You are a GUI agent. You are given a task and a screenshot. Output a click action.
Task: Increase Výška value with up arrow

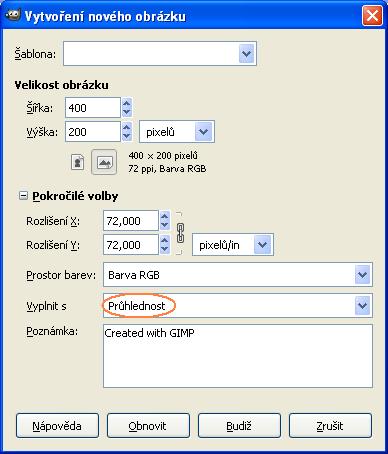[x=127, y=127]
